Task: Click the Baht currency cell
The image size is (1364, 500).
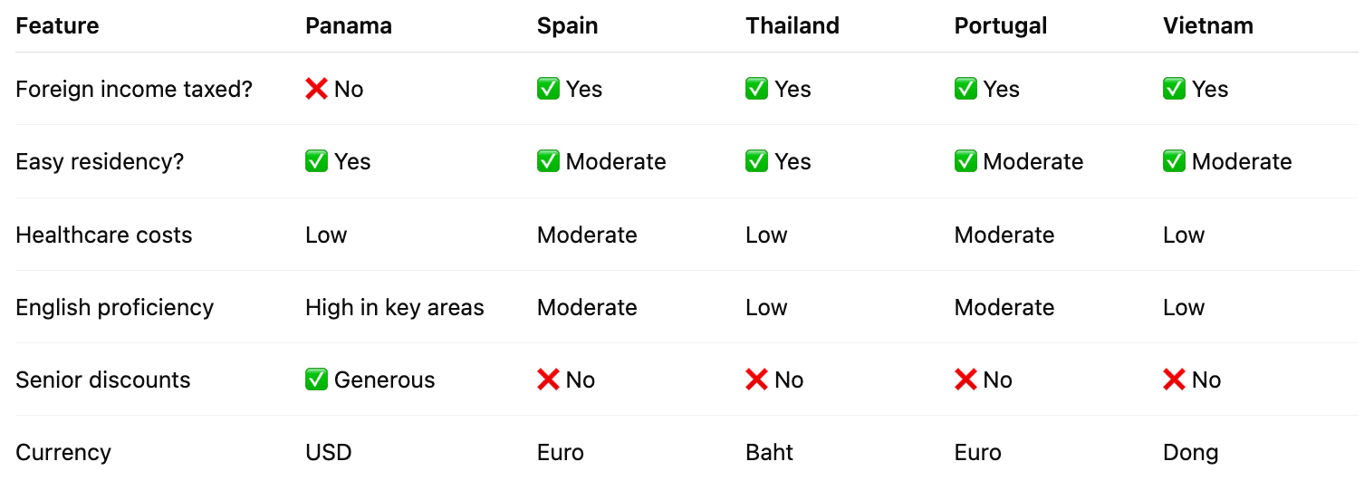Action: click(770, 452)
